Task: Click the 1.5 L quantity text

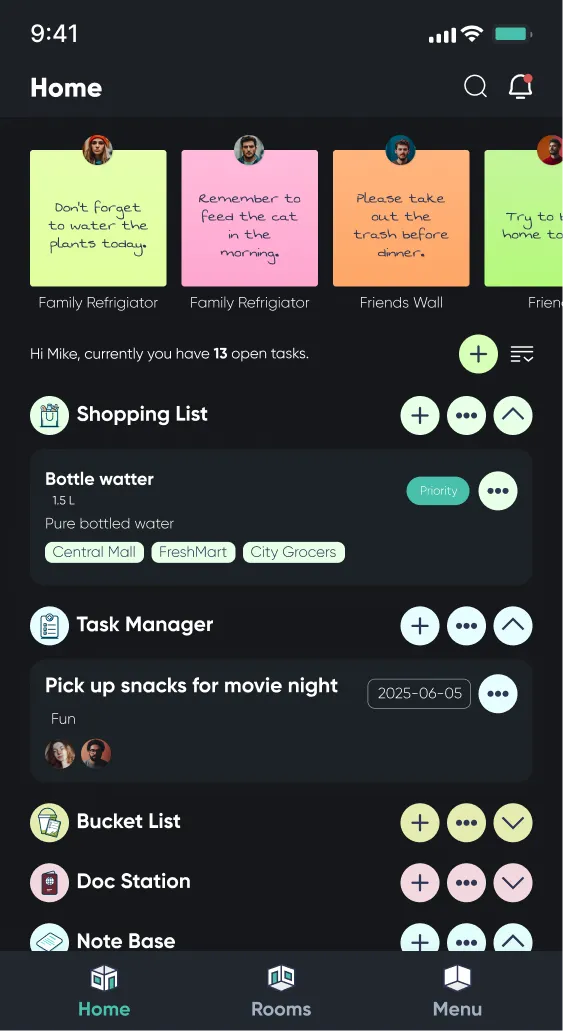Action: tap(63, 501)
